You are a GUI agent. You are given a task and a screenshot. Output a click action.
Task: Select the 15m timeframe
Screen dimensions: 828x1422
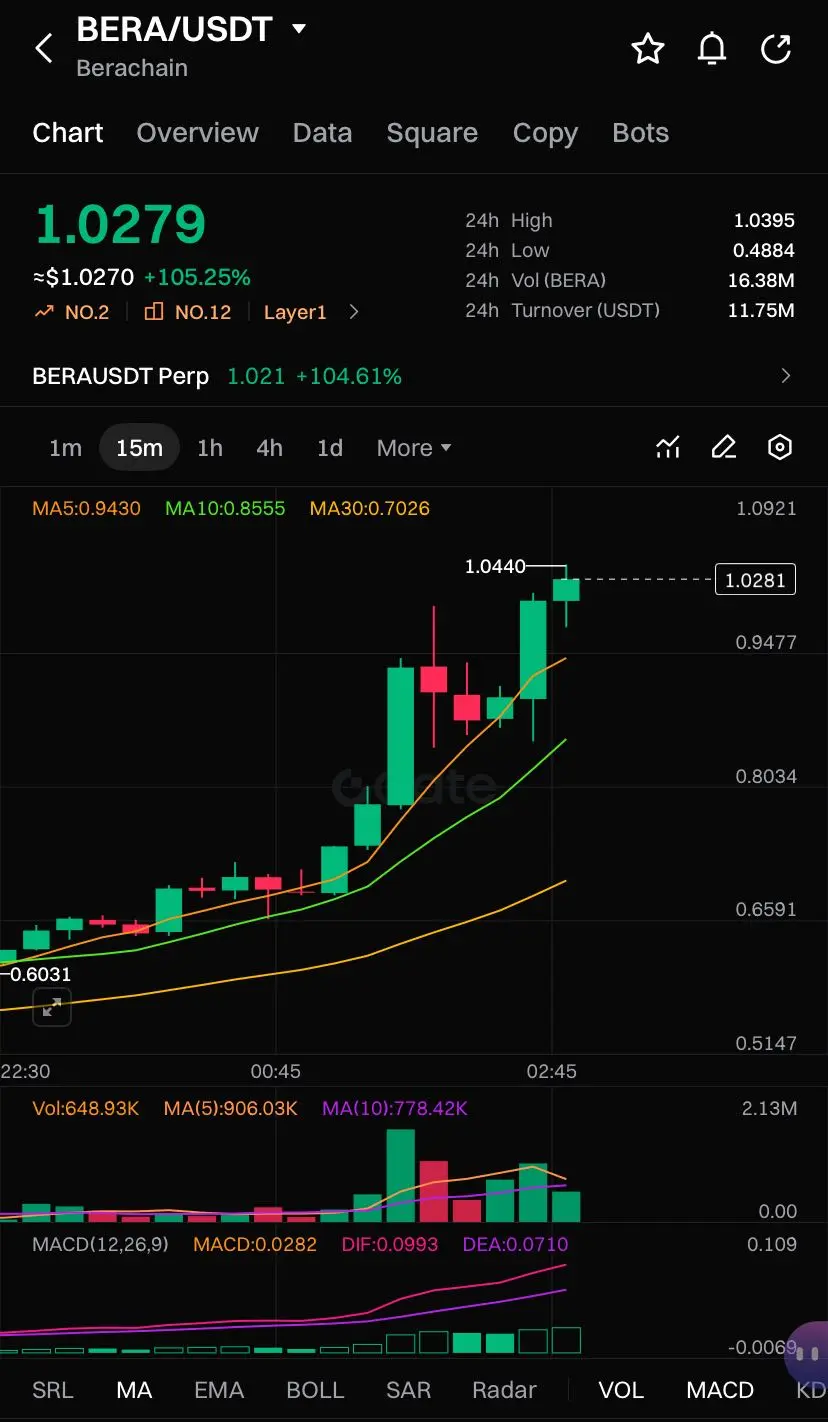(139, 448)
